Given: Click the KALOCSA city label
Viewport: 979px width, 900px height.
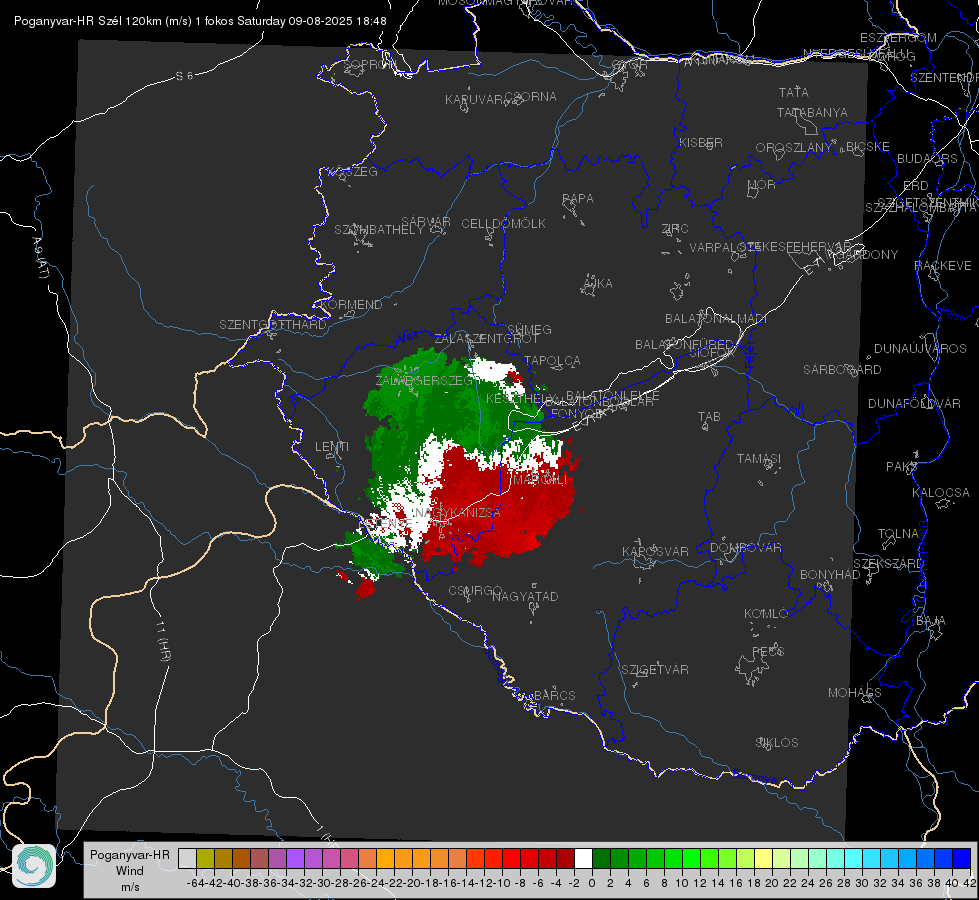Looking at the screenshot, I should [x=940, y=493].
